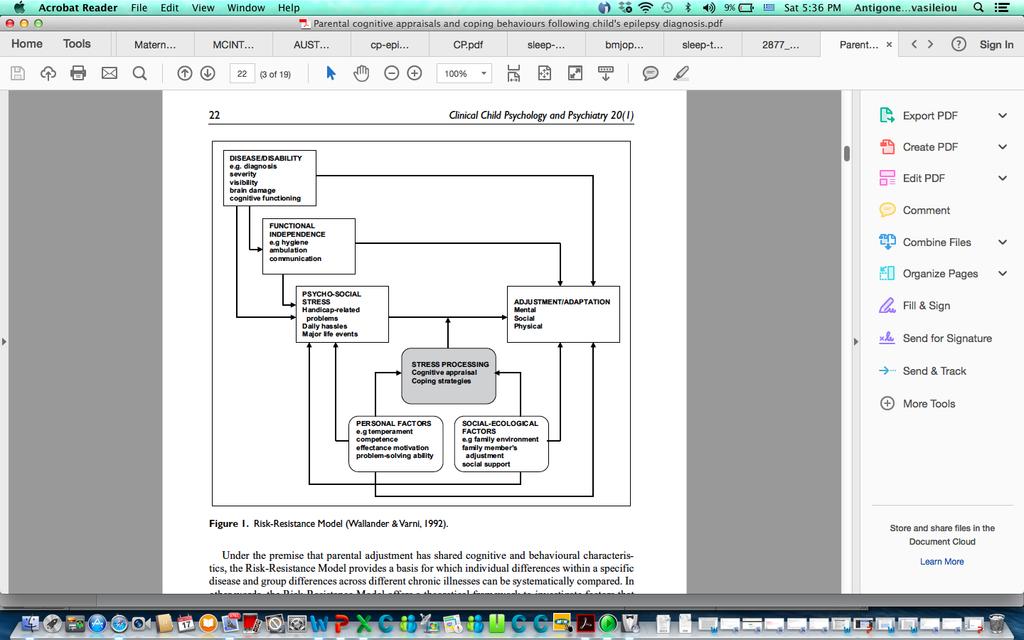This screenshot has width=1024, height=640.
Task: Open the Matern... document tab
Action: point(155,45)
